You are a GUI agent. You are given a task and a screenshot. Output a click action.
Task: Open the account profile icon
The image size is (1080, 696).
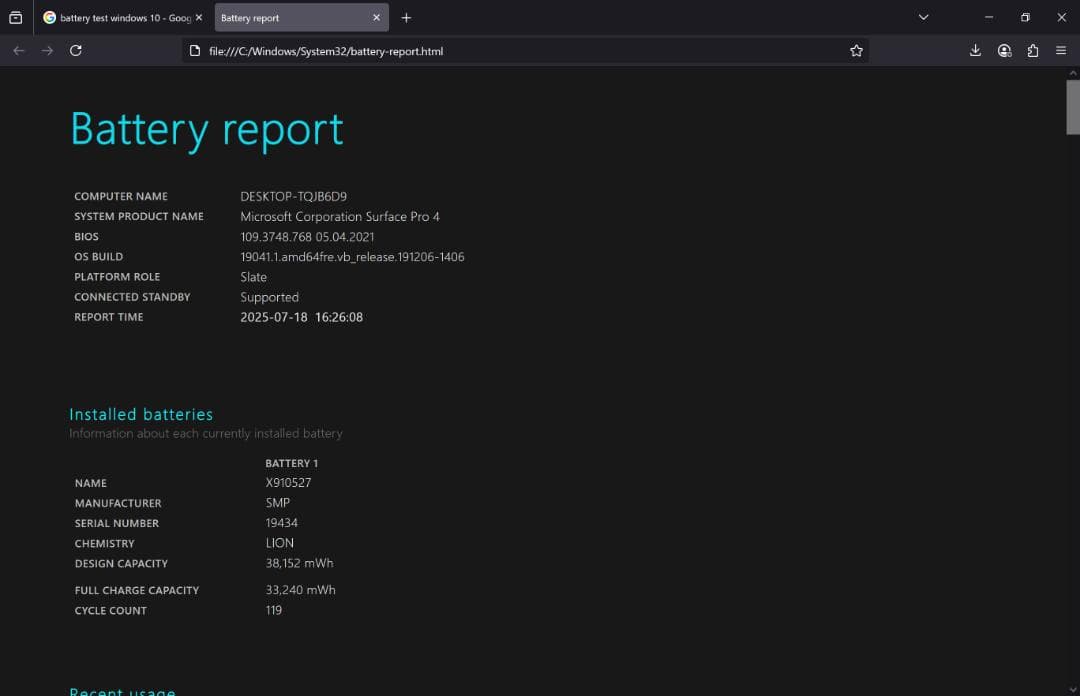[1004, 50]
